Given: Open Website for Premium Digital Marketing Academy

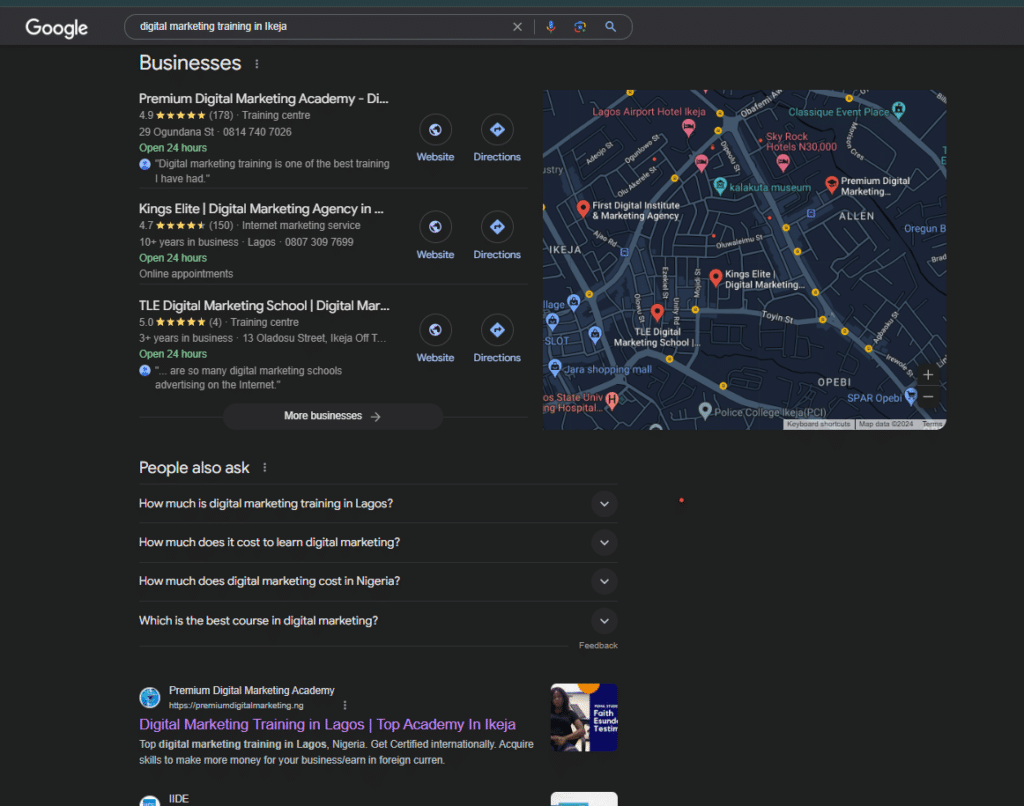Looking at the screenshot, I should (435, 138).
